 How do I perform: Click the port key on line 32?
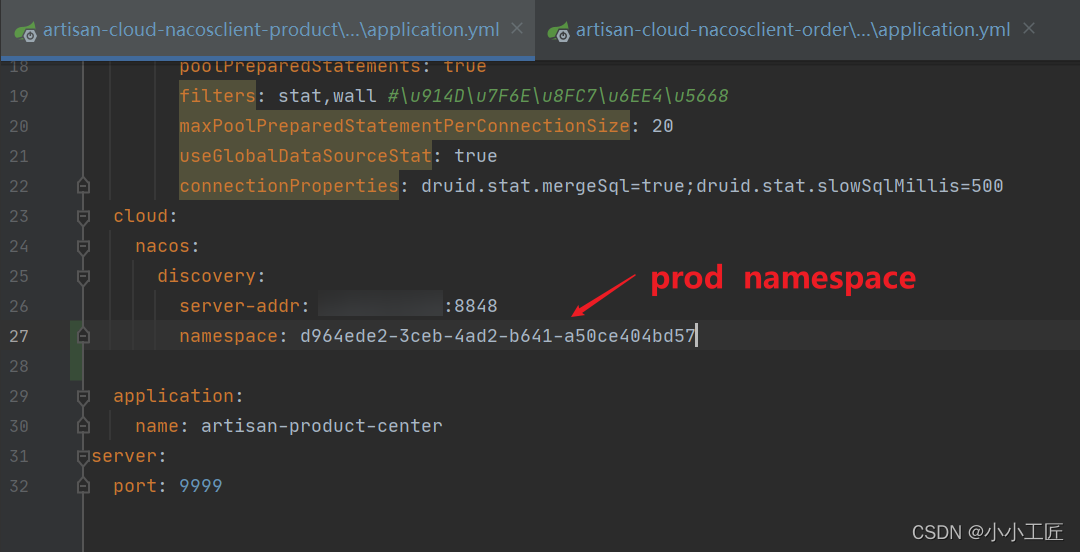135,487
